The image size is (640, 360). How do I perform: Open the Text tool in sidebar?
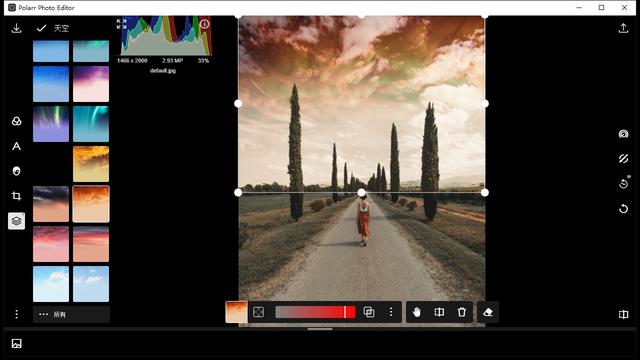coord(16,146)
